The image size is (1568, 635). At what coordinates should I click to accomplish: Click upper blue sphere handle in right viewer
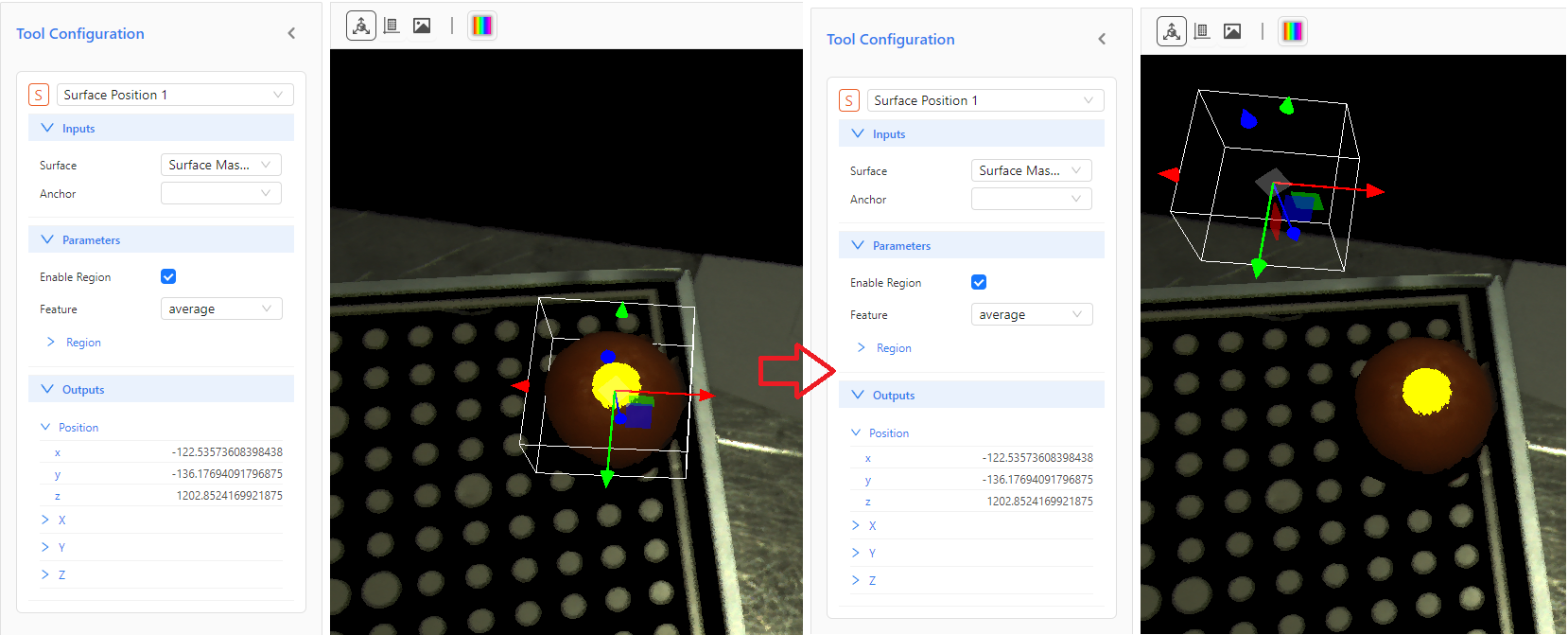click(x=1248, y=119)
